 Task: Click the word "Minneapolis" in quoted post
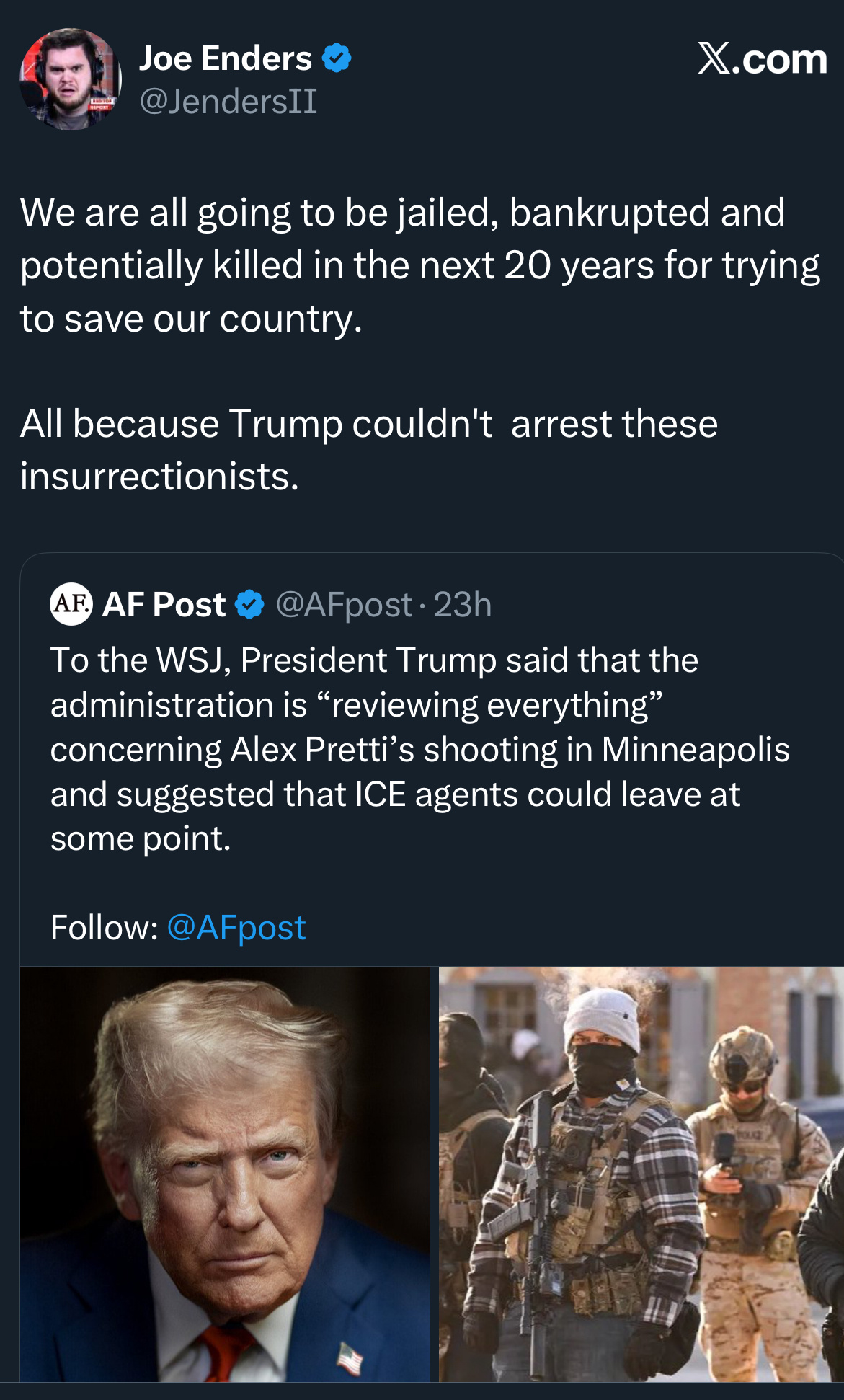click(696, 750)
